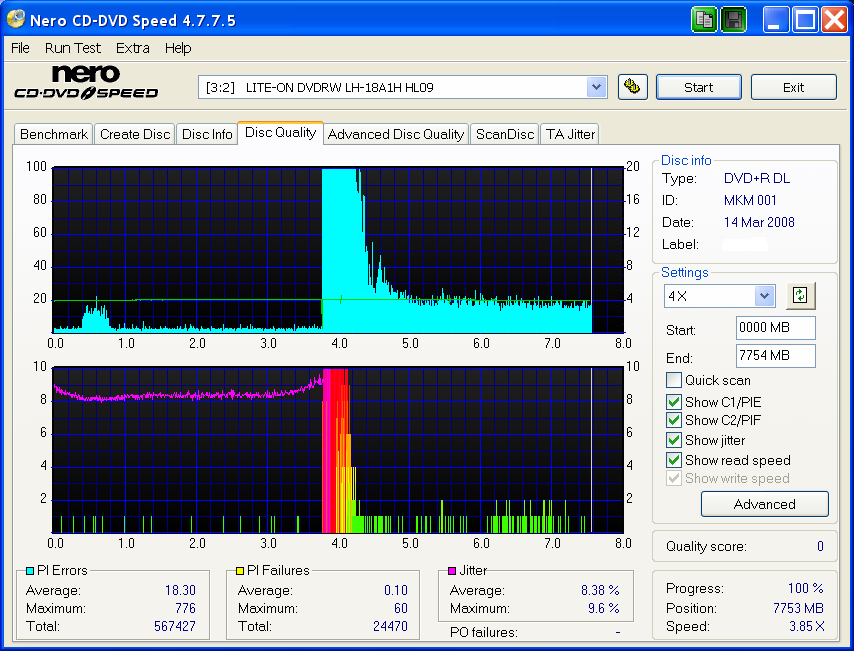
Task: Click the application icon in the title bar
Action: click(x=14, y=18)
